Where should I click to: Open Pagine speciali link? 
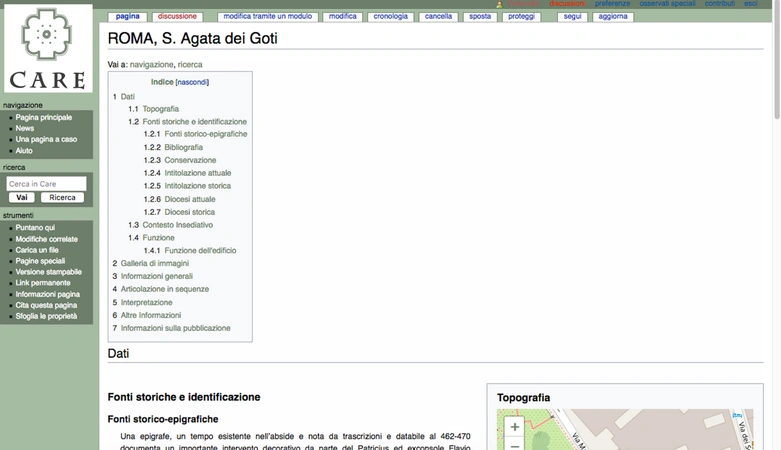(40, 261)
